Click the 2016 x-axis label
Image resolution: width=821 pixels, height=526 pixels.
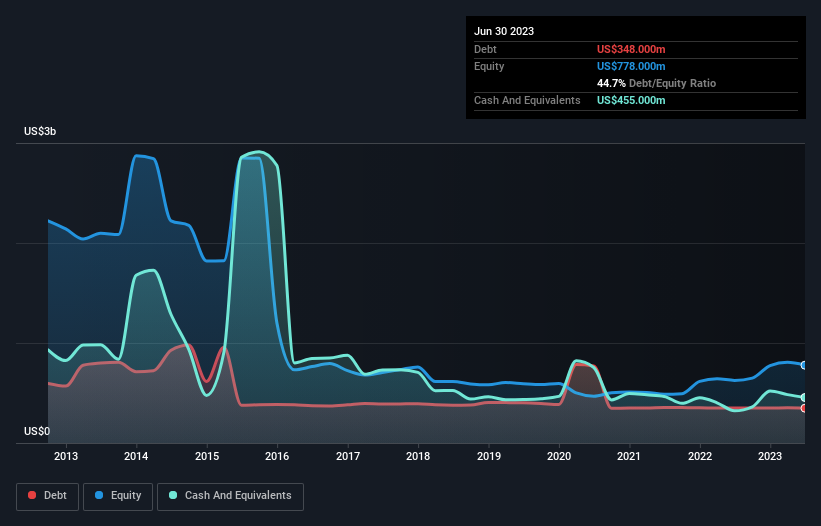point(277,456)
